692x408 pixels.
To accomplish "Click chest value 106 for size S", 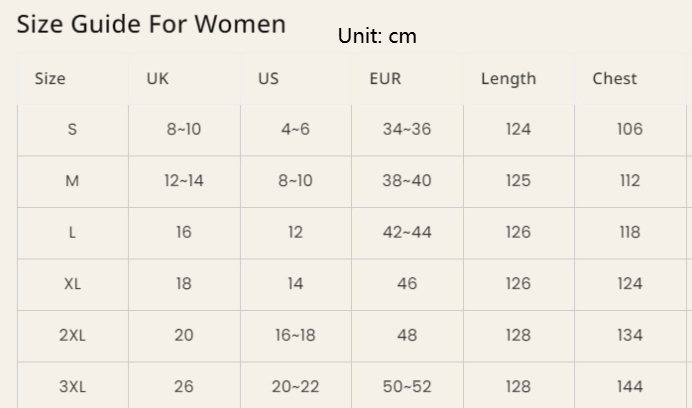I will [x=630, y=129].
